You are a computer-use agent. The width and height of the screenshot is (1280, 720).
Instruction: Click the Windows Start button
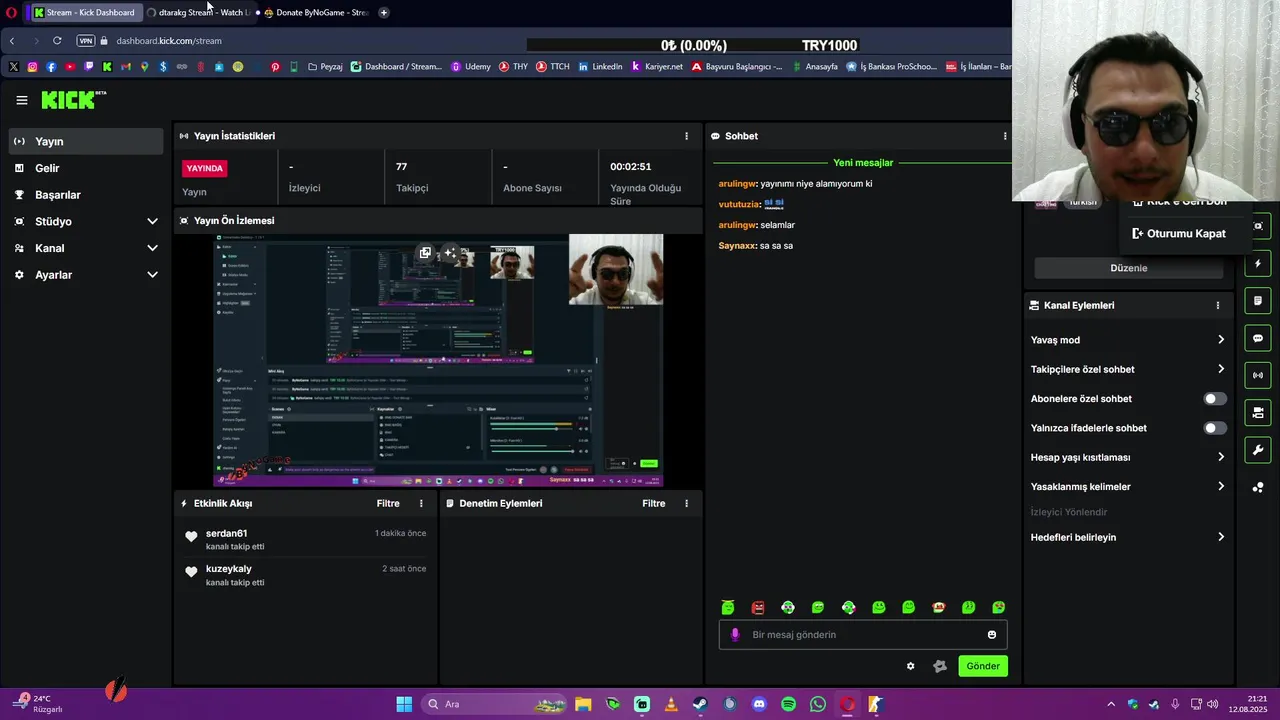tap(404, 704)
